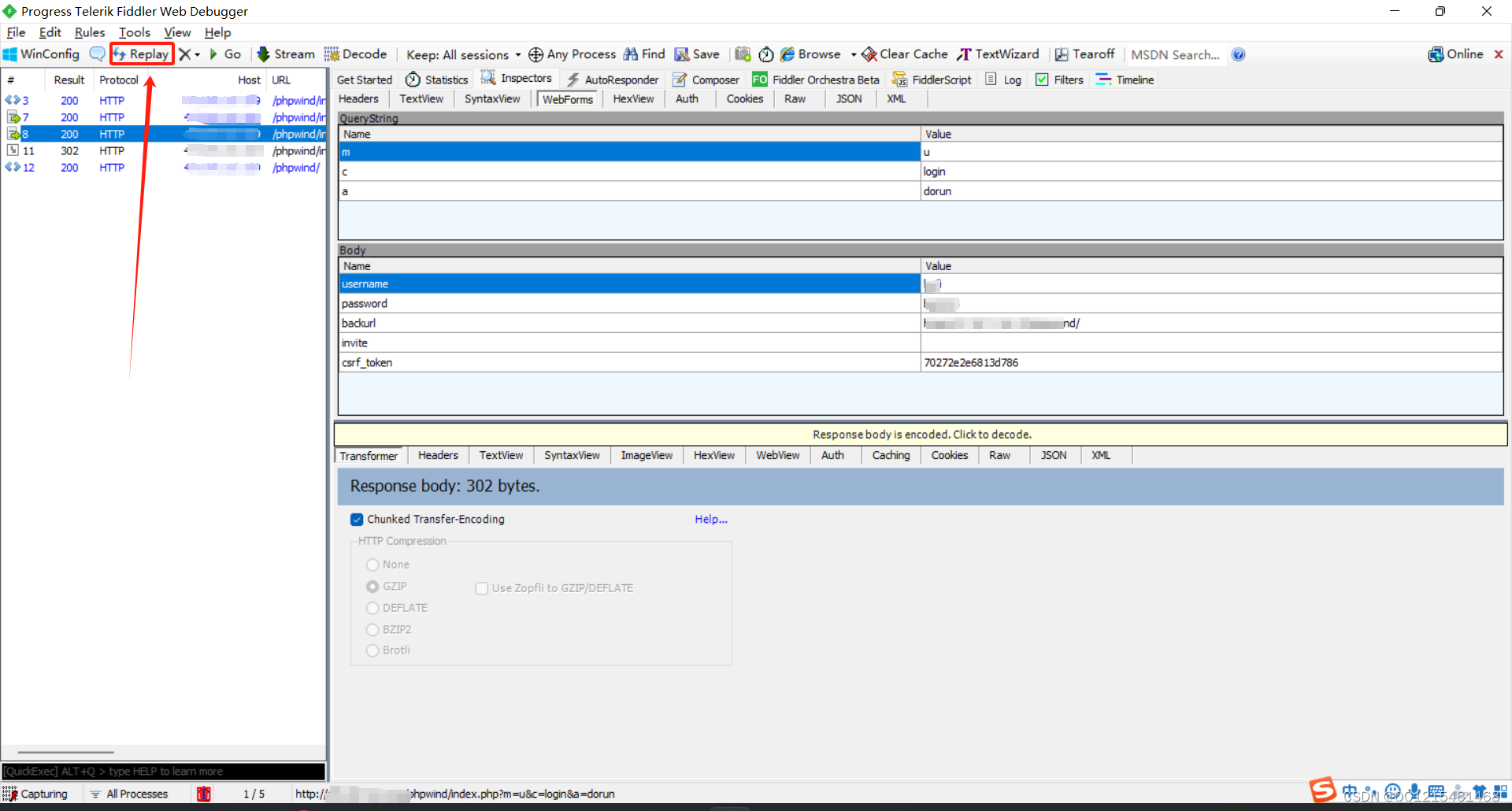This screenshot has height=811, width=1512.
Task: Click the Go resume button
Action: (x=225, y=54)
